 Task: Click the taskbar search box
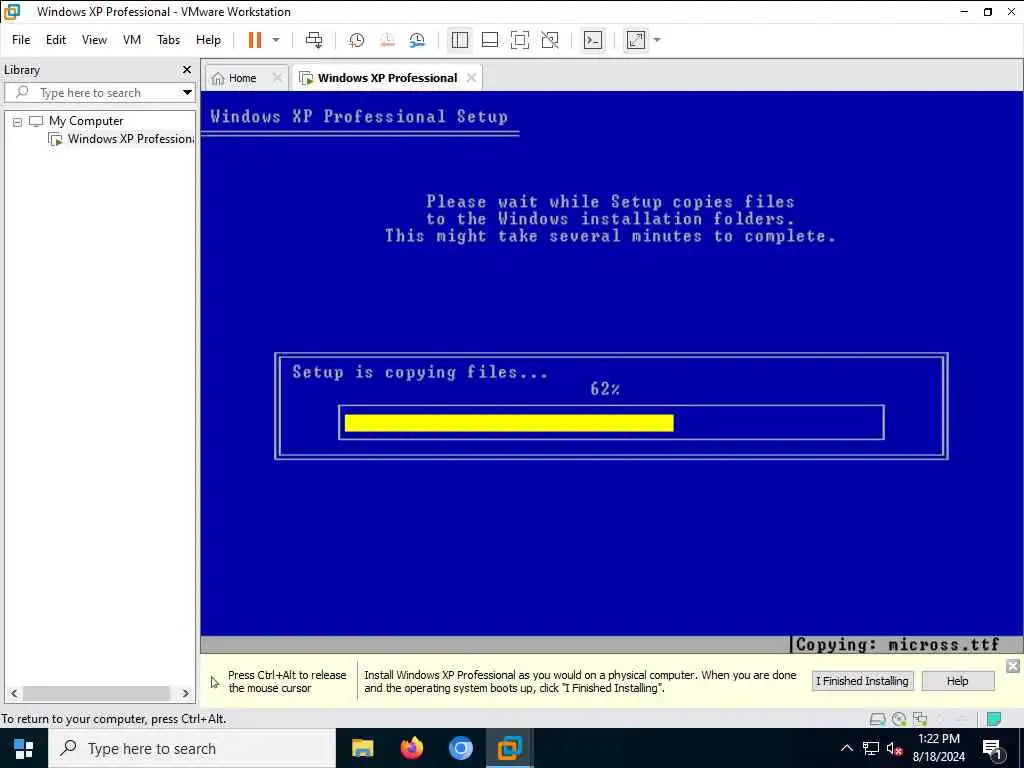pos(192,748)
